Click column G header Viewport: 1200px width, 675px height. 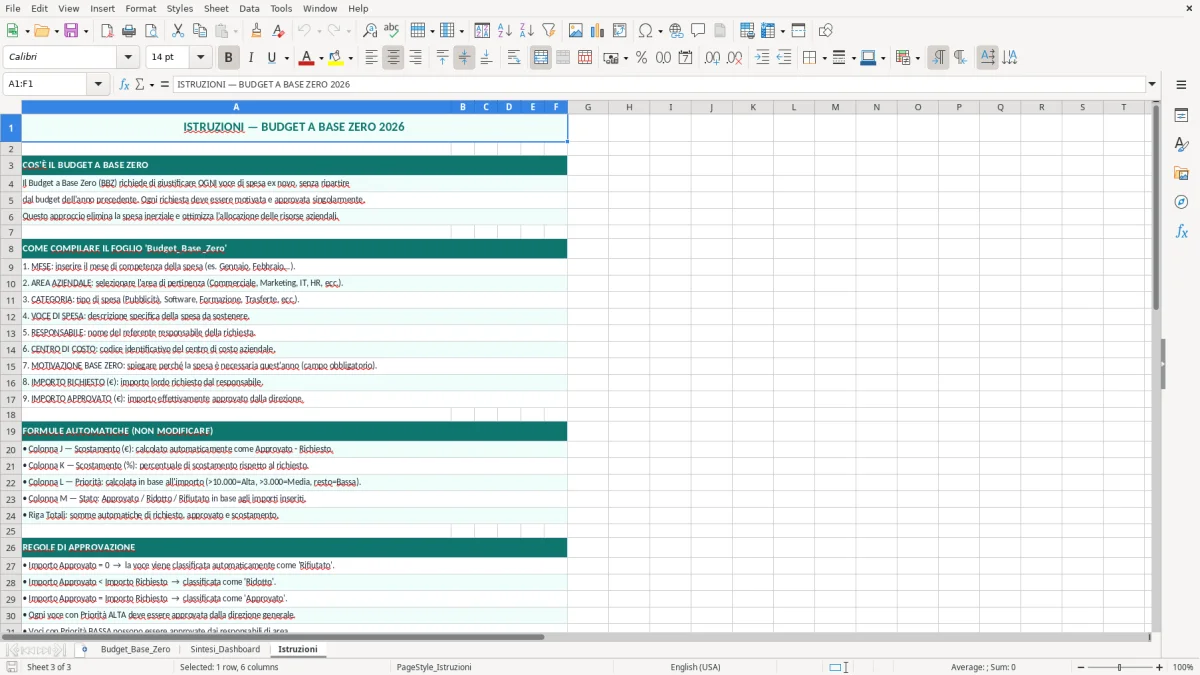(588, 107)
